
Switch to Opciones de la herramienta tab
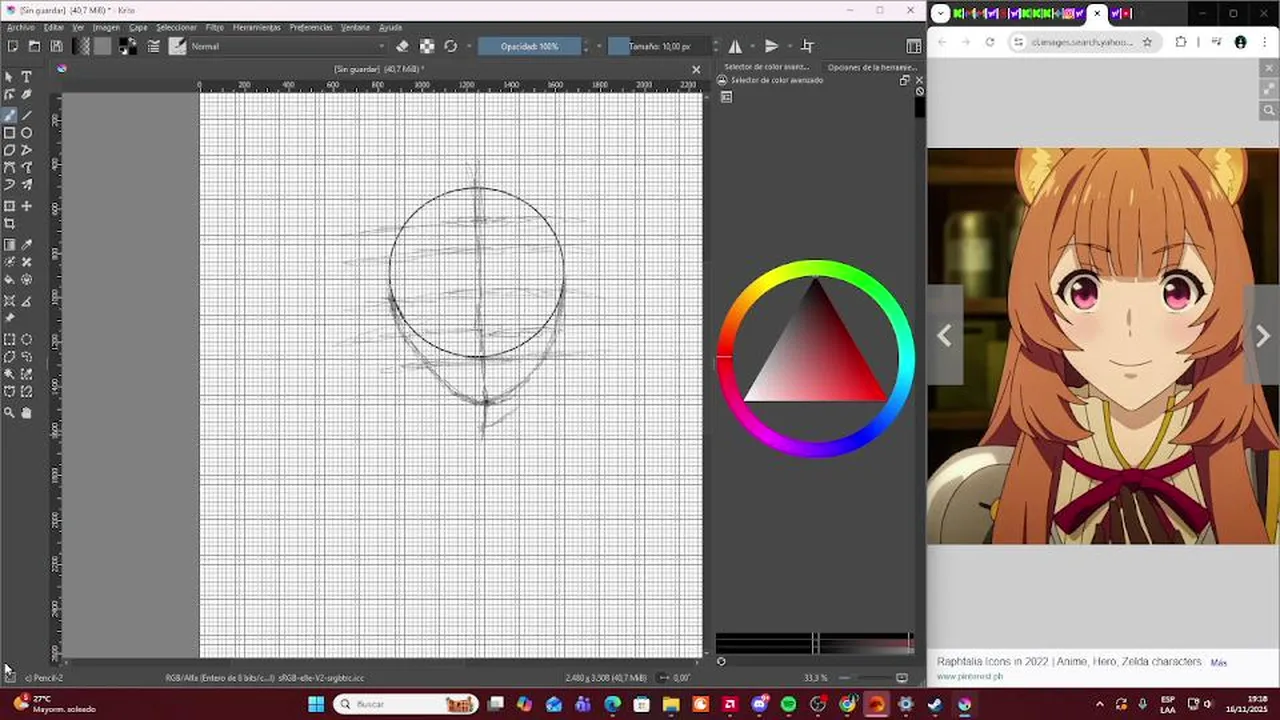[872, 67]
